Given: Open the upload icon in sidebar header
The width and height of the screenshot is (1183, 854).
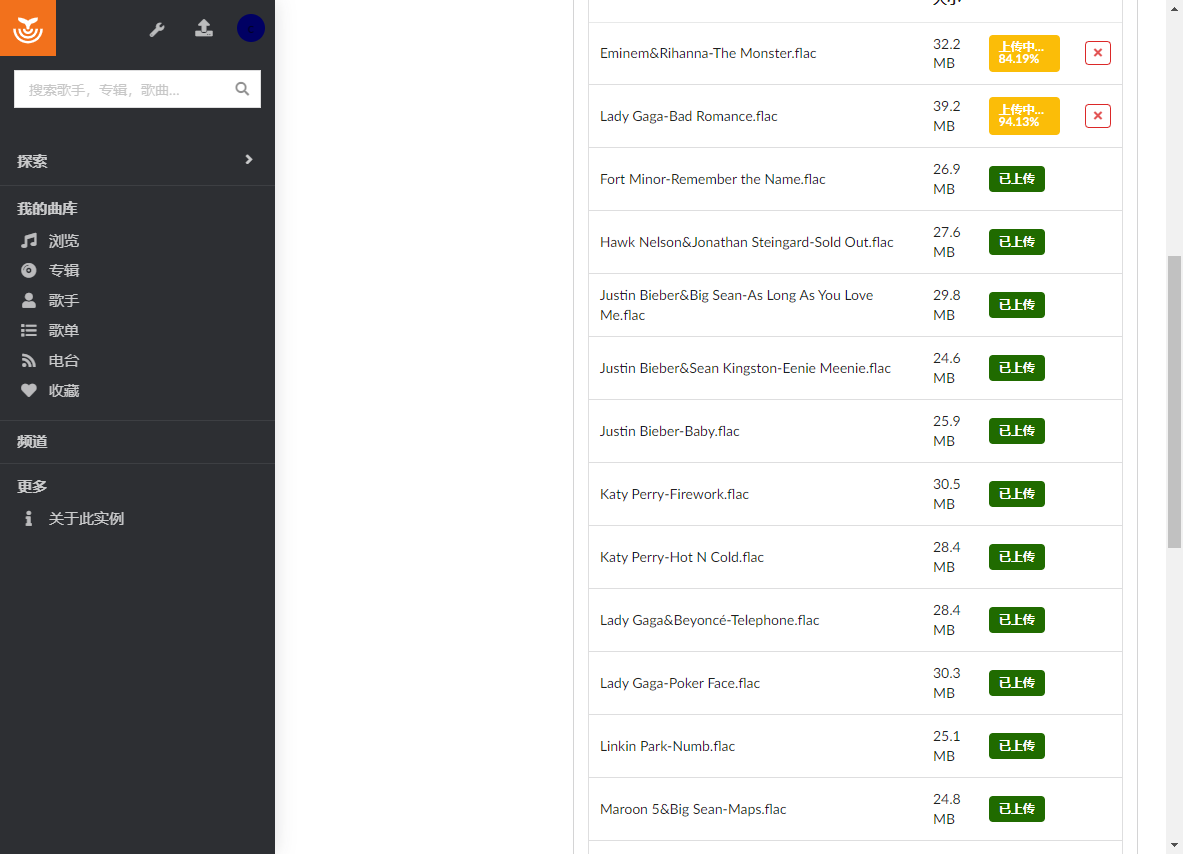Looking at the screenshot, I should pos(204,28).
